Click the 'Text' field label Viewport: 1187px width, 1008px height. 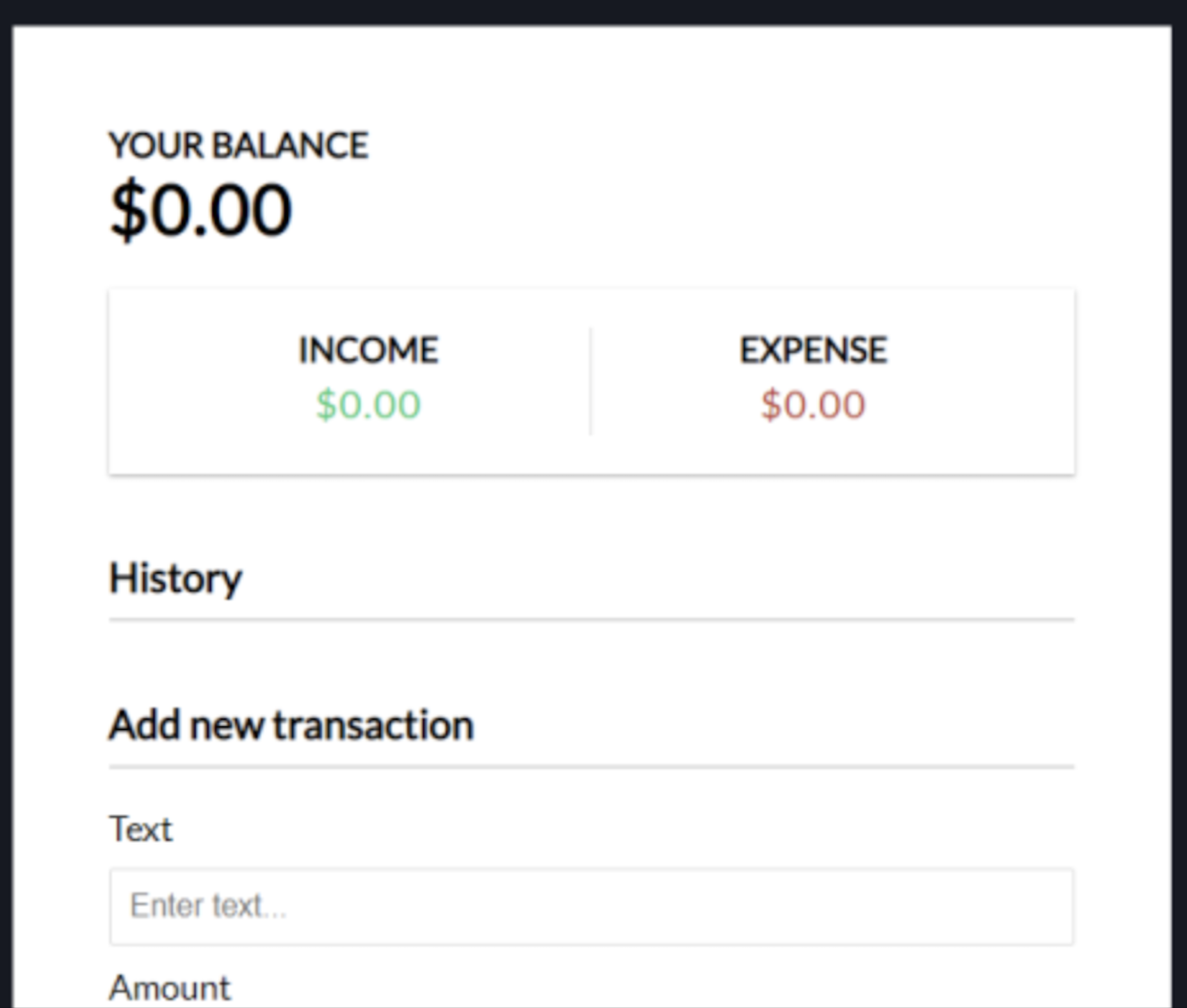pyautogui.click(x=141, y=829)
